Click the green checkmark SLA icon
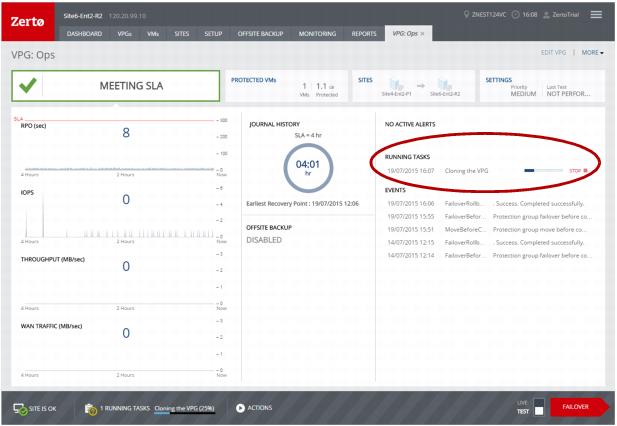This screenshot has width=617, height=426. [x=28, y=85]
